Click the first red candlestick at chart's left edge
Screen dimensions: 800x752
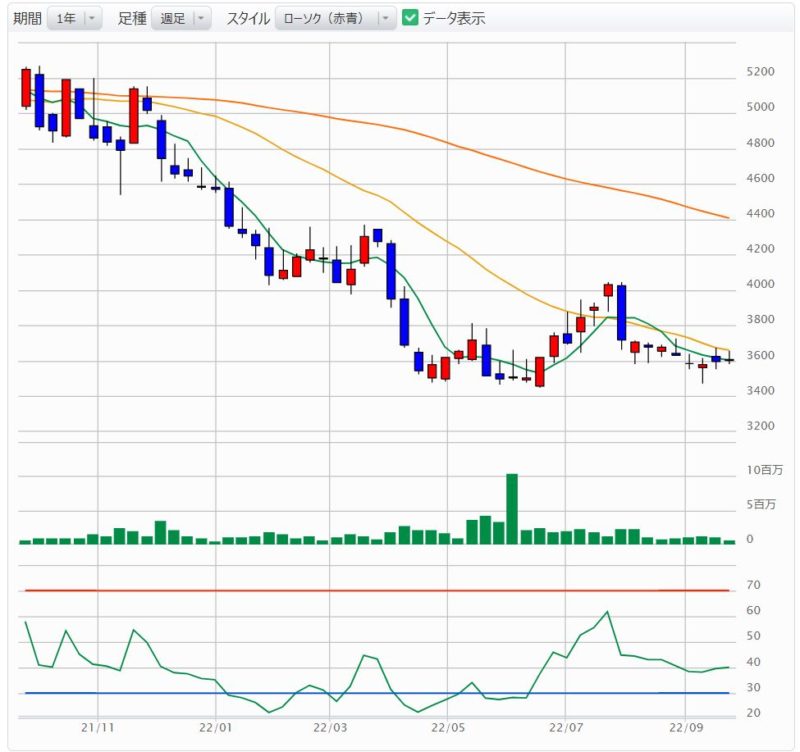[26, 88]
